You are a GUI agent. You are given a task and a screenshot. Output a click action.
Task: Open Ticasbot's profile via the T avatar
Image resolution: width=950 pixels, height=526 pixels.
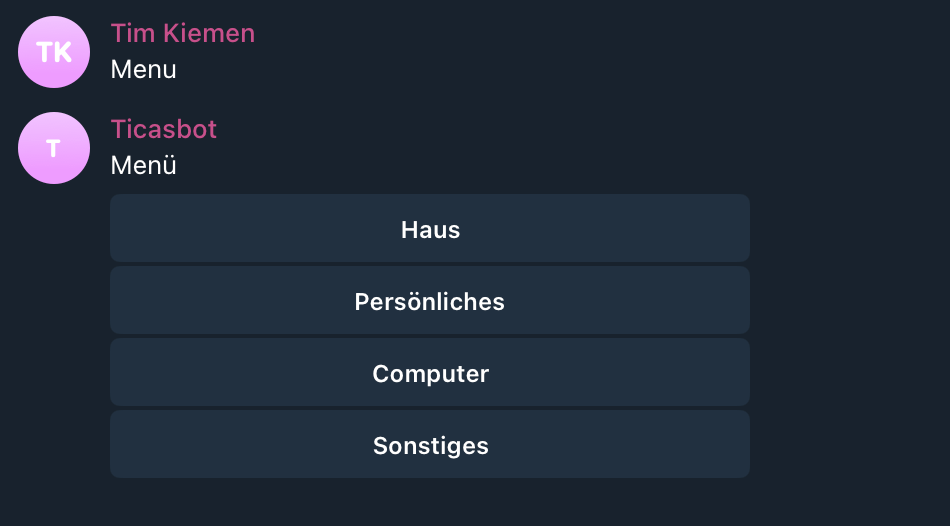pos(54,148)
